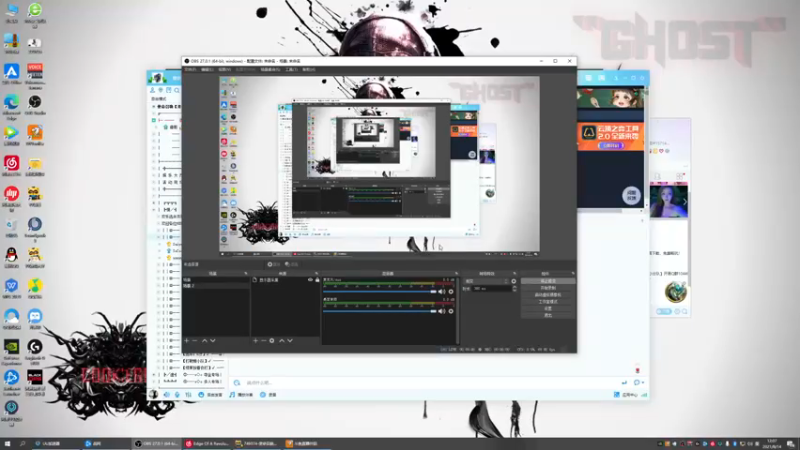Click Start Recording in OBS Controls
800x450 pixels.
(x=548, y=288)
